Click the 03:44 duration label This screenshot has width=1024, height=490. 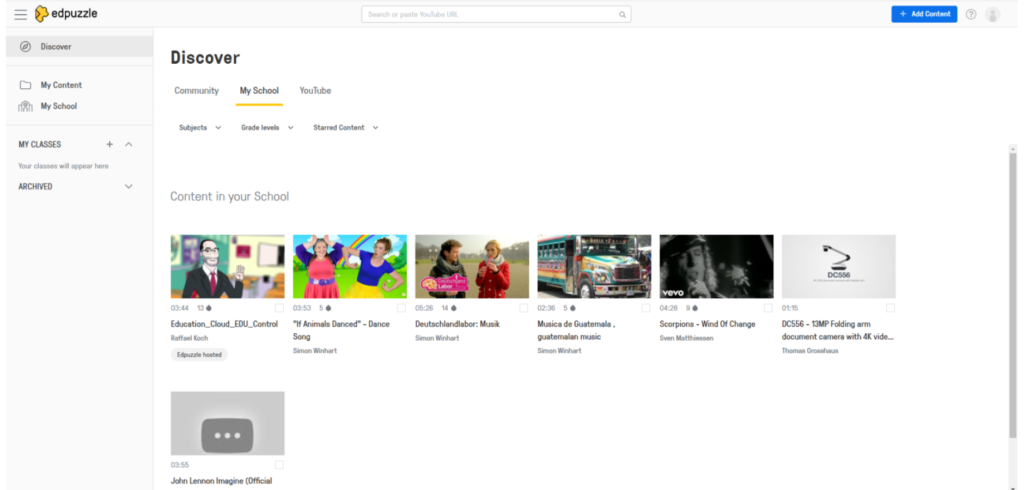point(180,308)
